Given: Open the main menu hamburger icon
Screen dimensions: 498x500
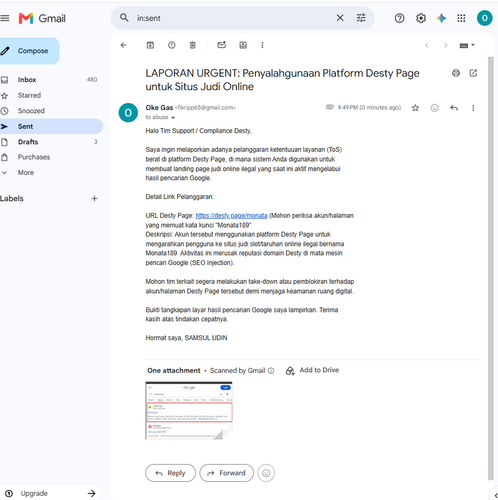Looking at the screenshot, I should pos(5,18).
